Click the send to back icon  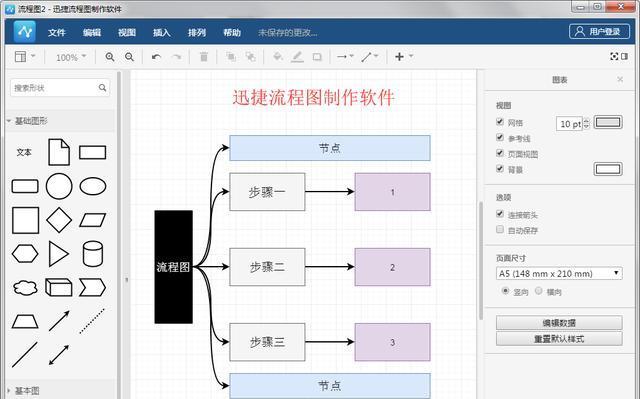click(250, 57)
